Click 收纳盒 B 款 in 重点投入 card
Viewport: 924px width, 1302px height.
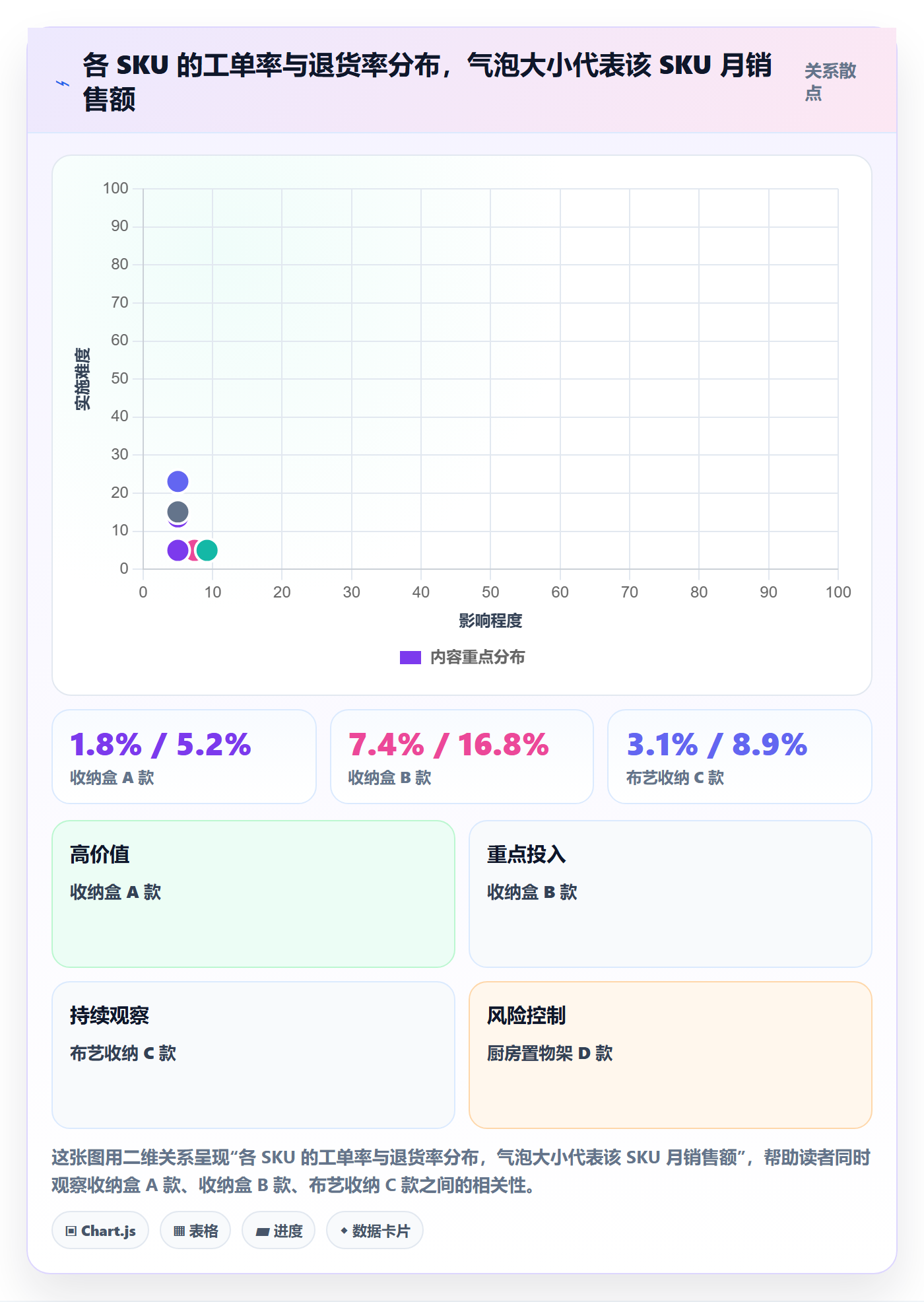[x=532, y=892]
